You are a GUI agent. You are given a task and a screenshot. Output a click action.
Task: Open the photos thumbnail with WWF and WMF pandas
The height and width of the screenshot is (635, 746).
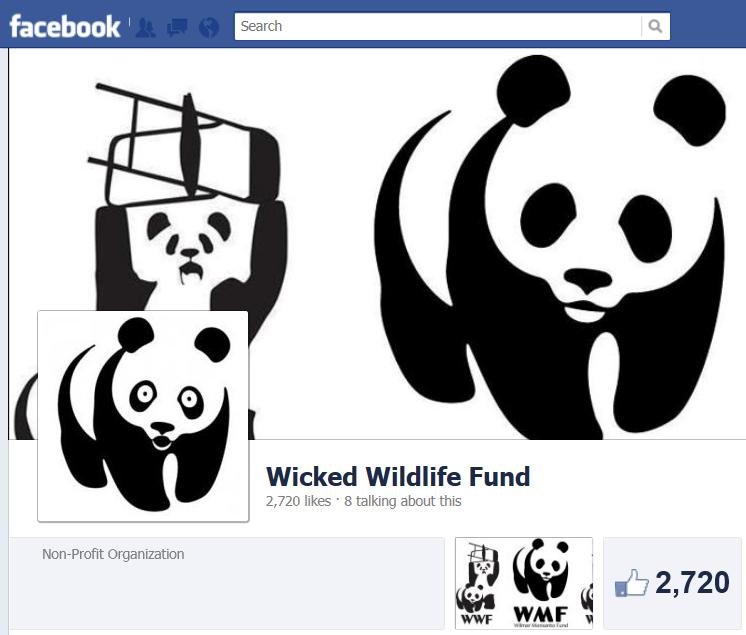(524, 583)
